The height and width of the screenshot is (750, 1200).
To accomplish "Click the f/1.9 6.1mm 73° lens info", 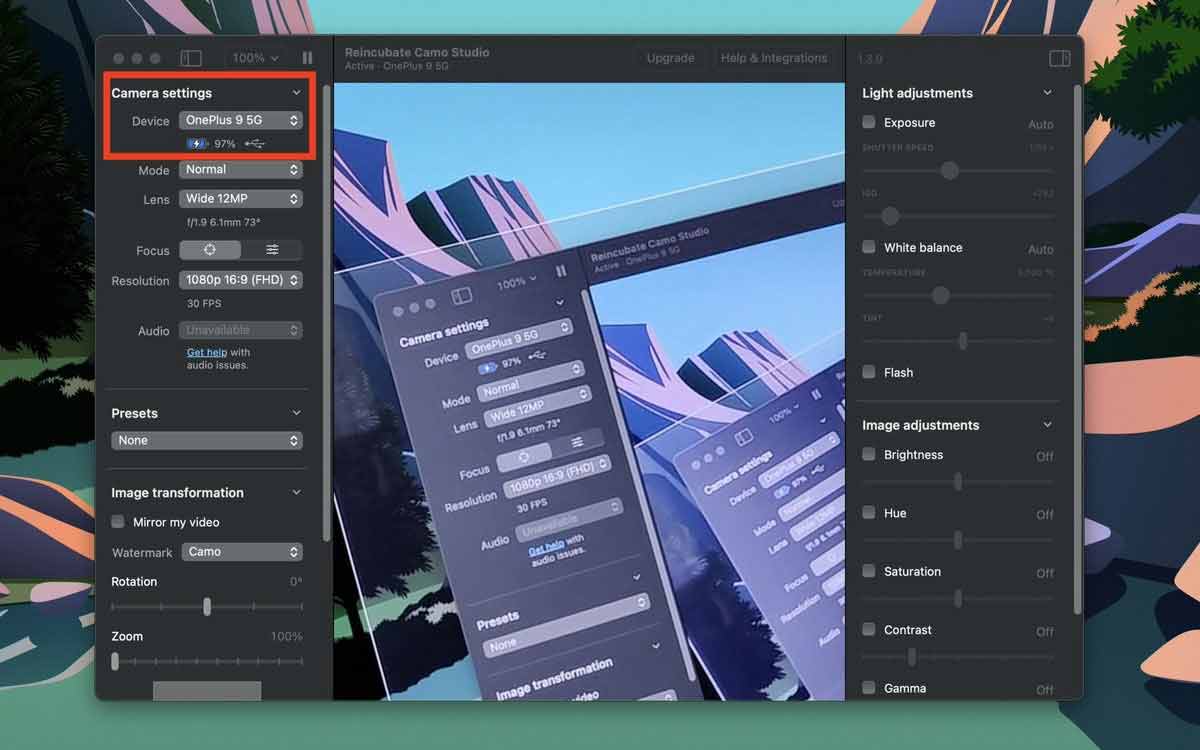I will [223, 222].
